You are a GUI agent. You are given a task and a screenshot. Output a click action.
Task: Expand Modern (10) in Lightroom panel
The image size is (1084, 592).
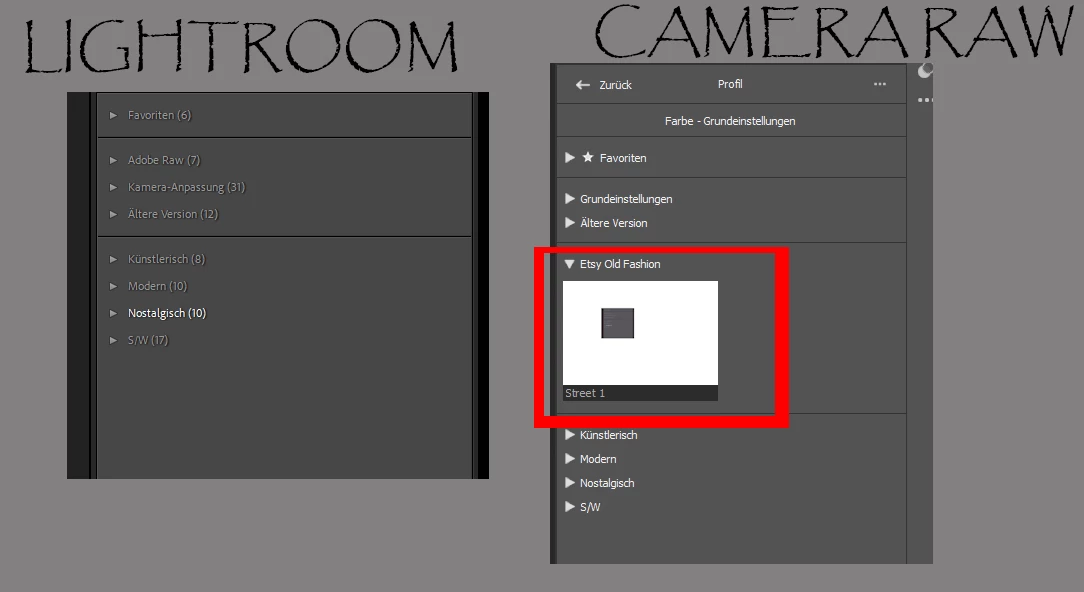(113, 286)
